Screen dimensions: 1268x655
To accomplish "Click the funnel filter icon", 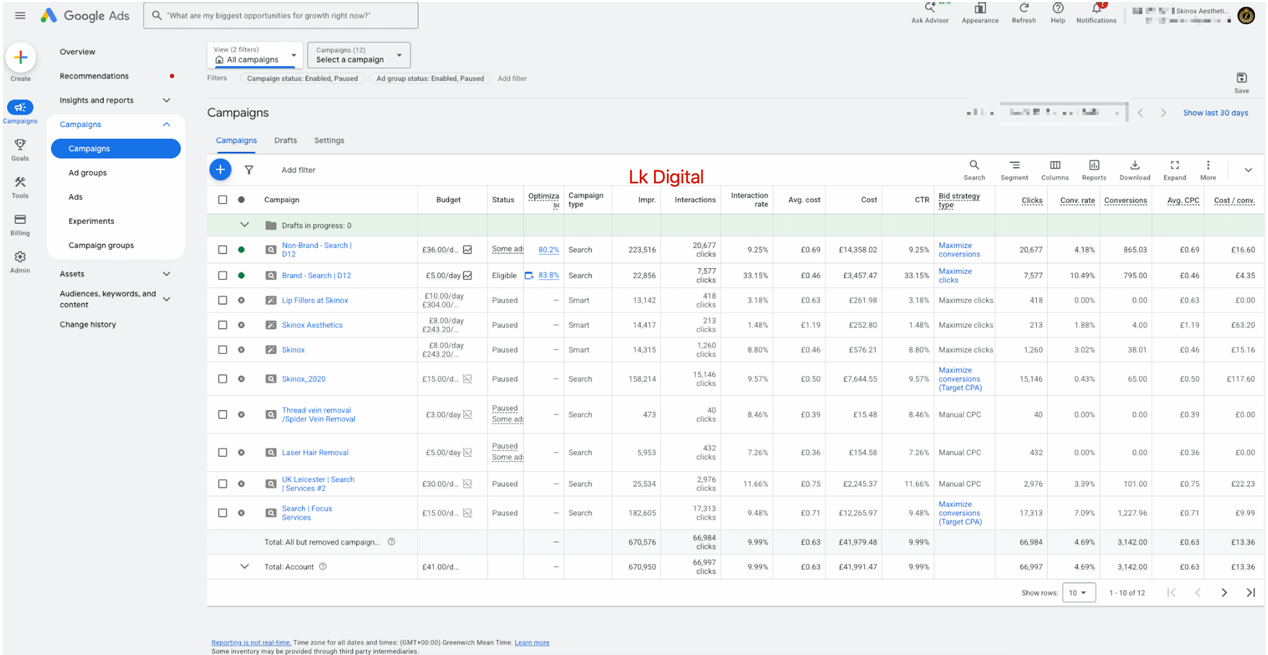I will [249, 170].
